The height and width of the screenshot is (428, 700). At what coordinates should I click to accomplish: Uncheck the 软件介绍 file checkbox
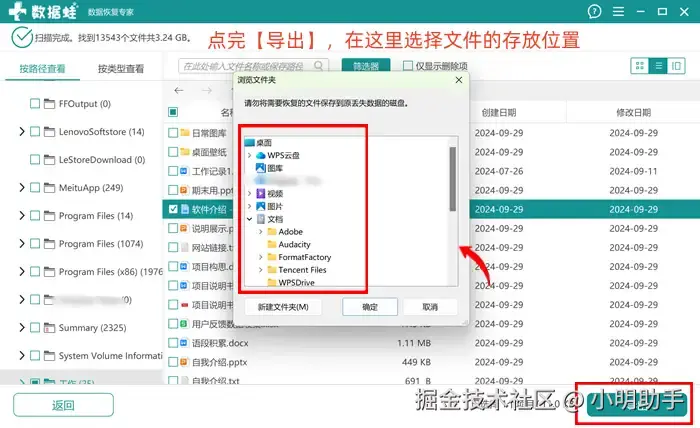point(173,209)
